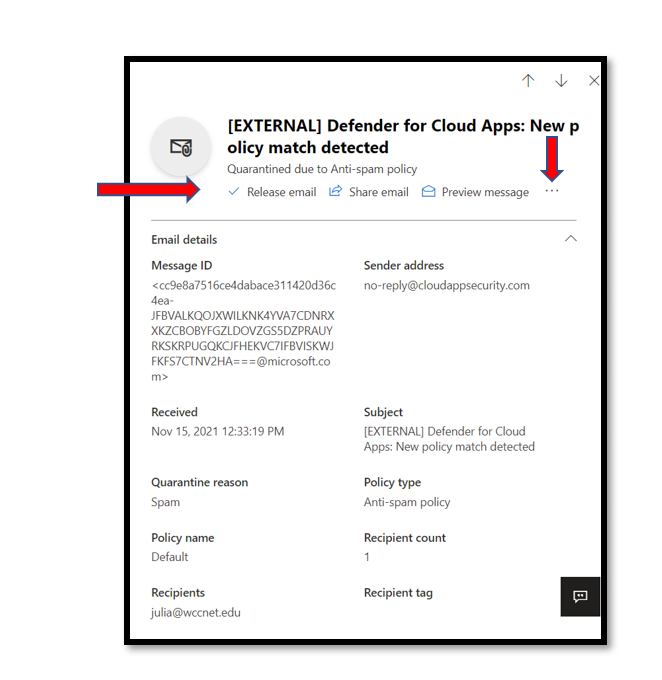Go to previous item with up arrow

pos(528,81)
